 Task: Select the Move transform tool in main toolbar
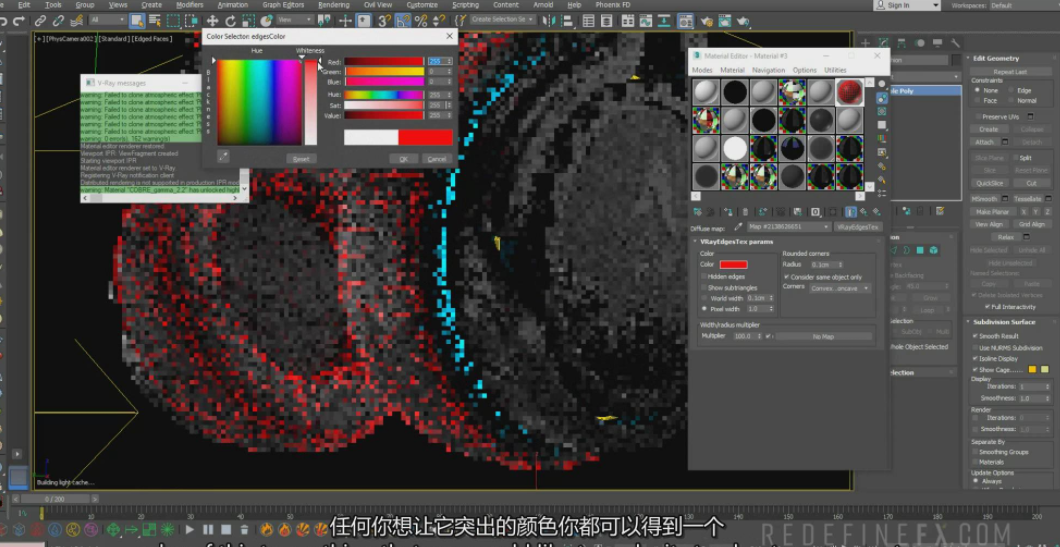[x=212, y=20]
